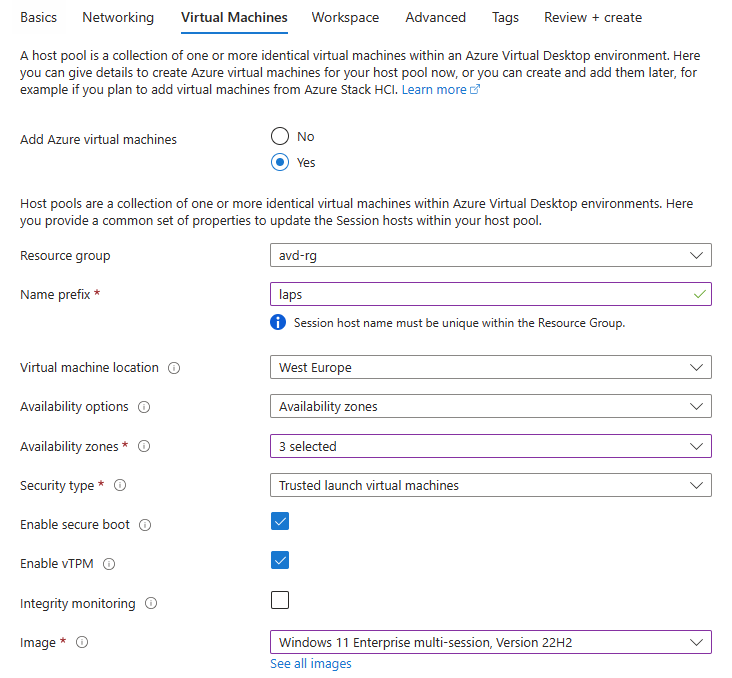Open the Workspace tab

[x=345, y=18]
